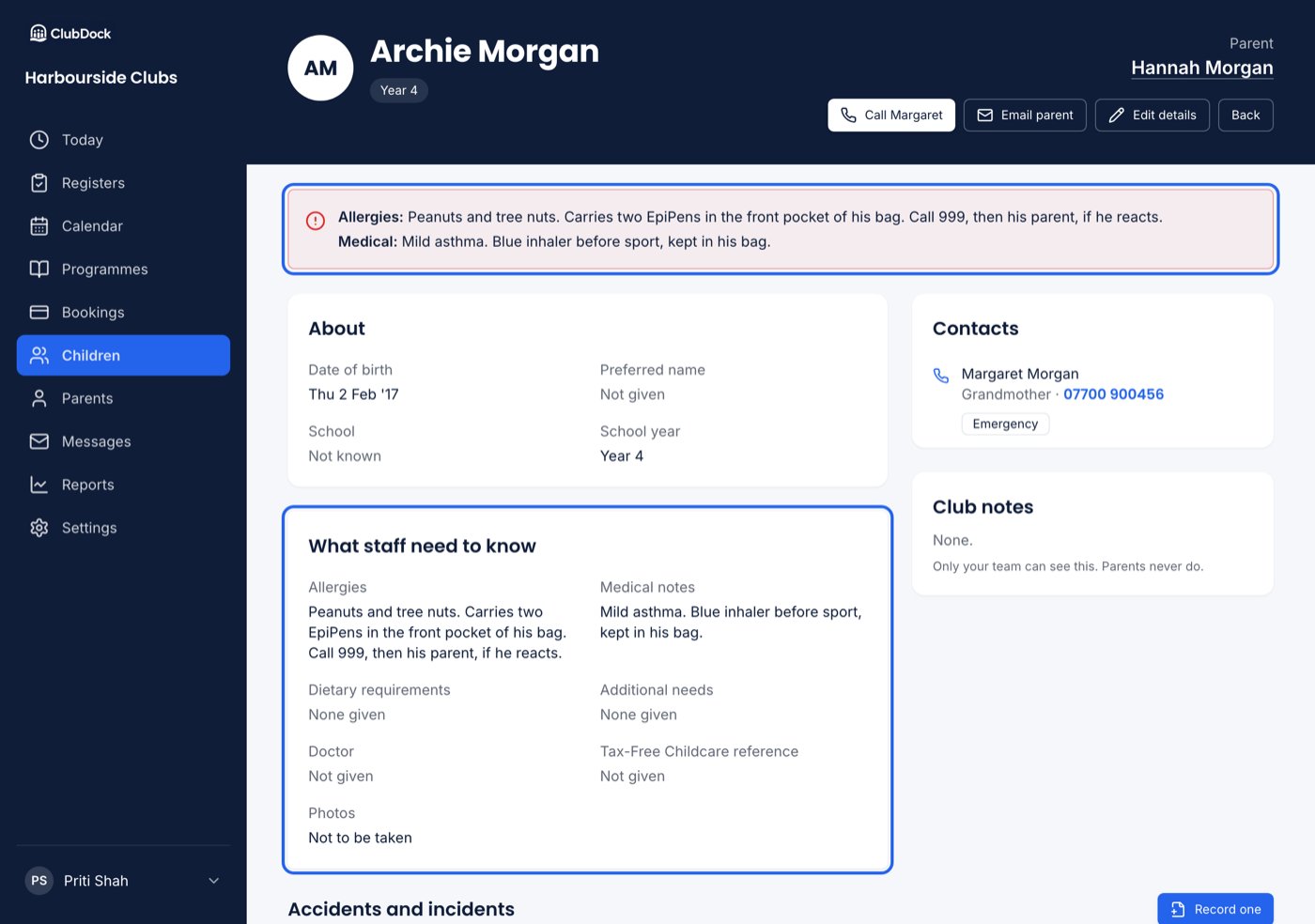Click the ClubDock logo icon
The image size is (1315, 924).
[39, 34]
